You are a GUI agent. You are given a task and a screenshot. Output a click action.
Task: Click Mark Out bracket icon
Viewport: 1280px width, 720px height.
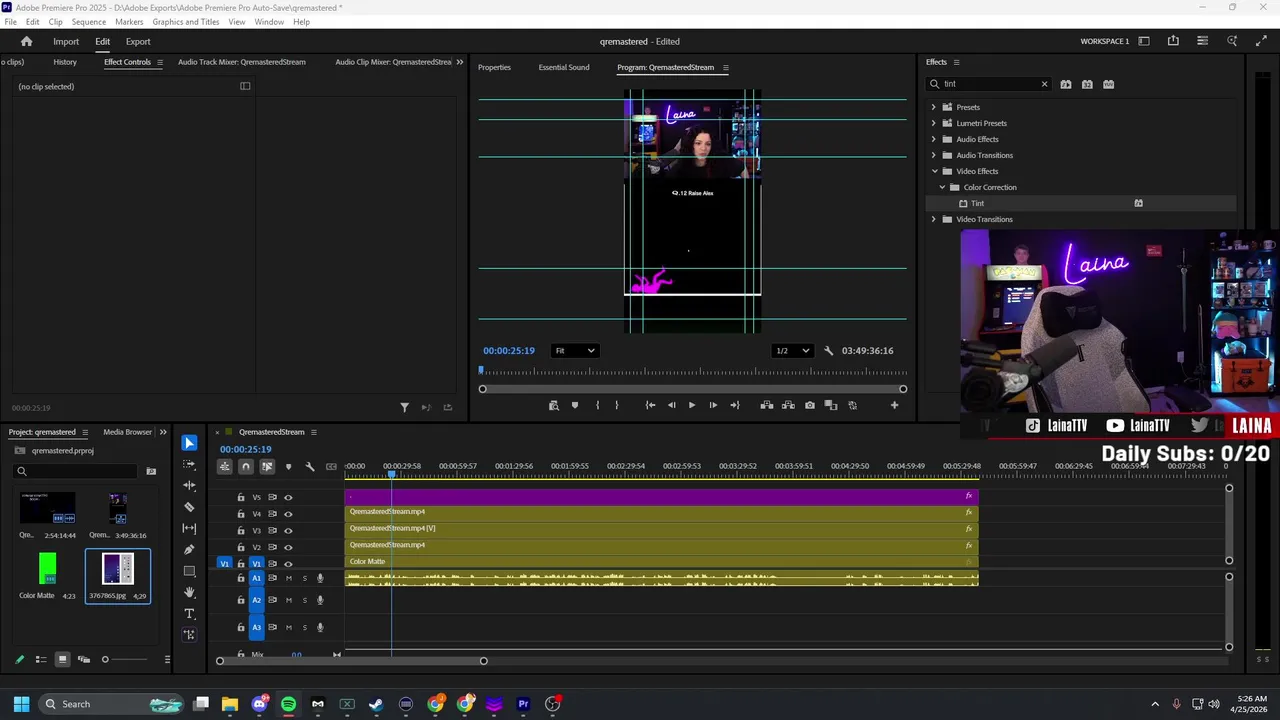pyautogui.click(x=616, y=405)
